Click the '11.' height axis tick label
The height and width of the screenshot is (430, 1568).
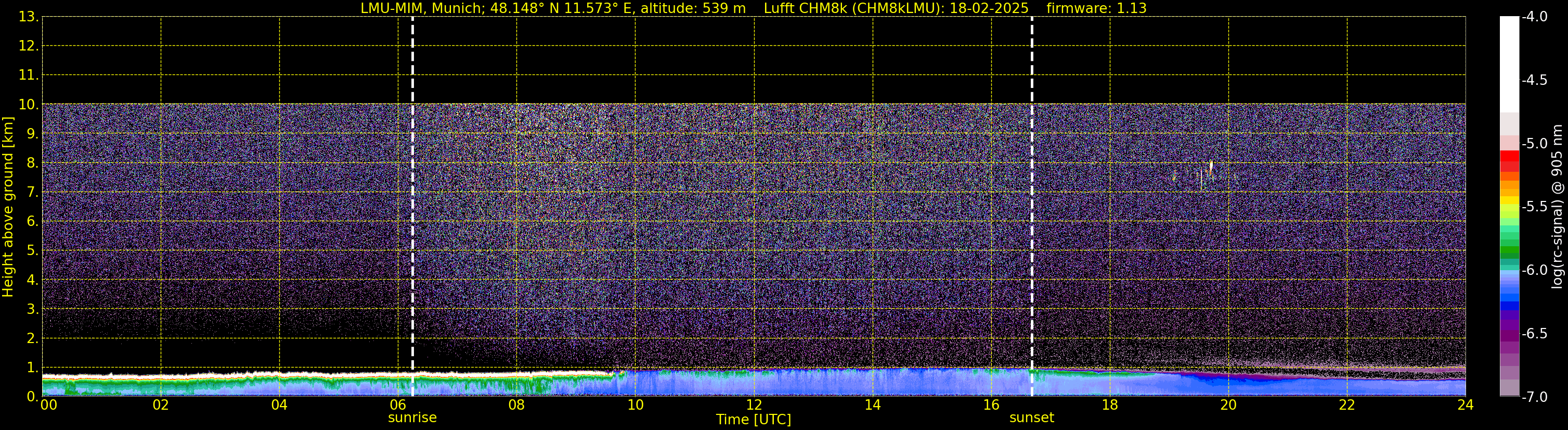[x=29, y=75]
